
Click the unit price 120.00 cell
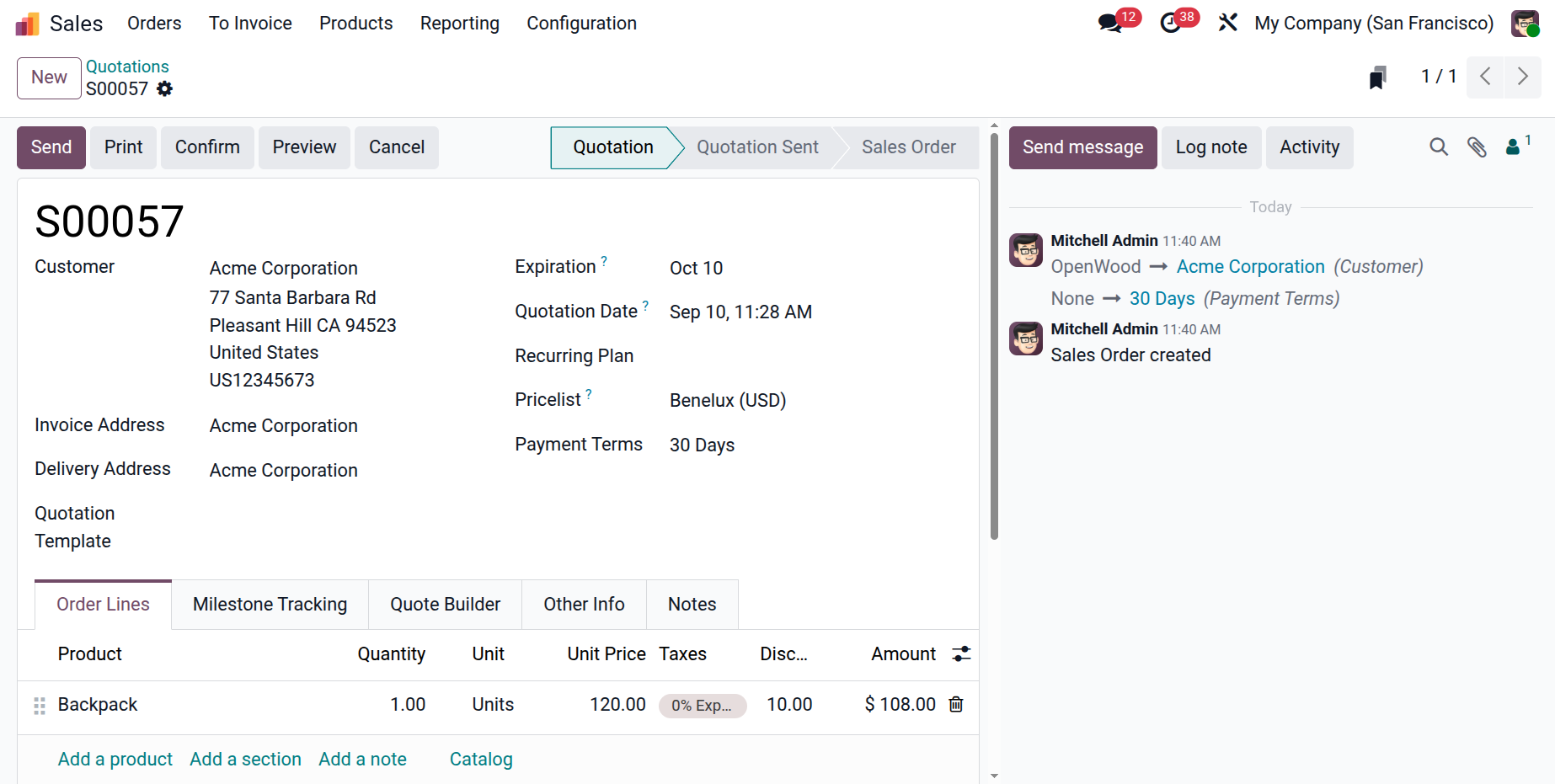click(x=617, y=705)
